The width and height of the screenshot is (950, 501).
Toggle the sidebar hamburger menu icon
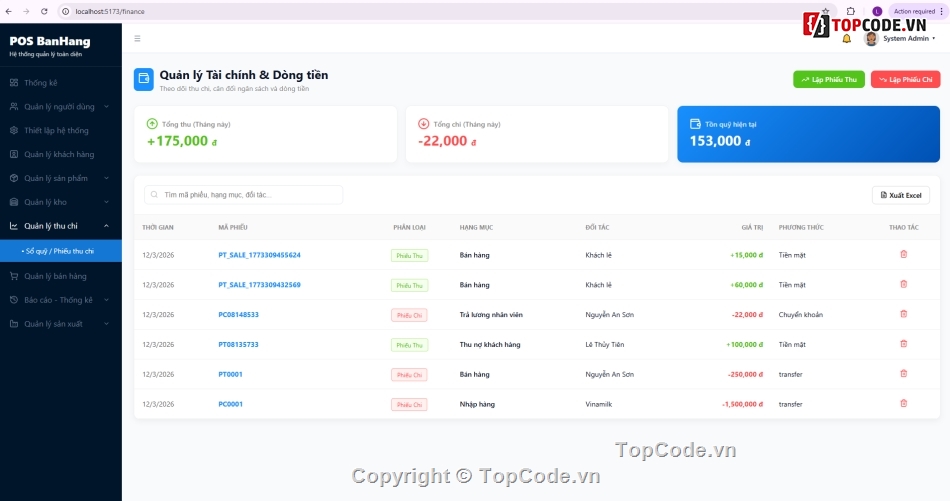click(x=138, y=38)
